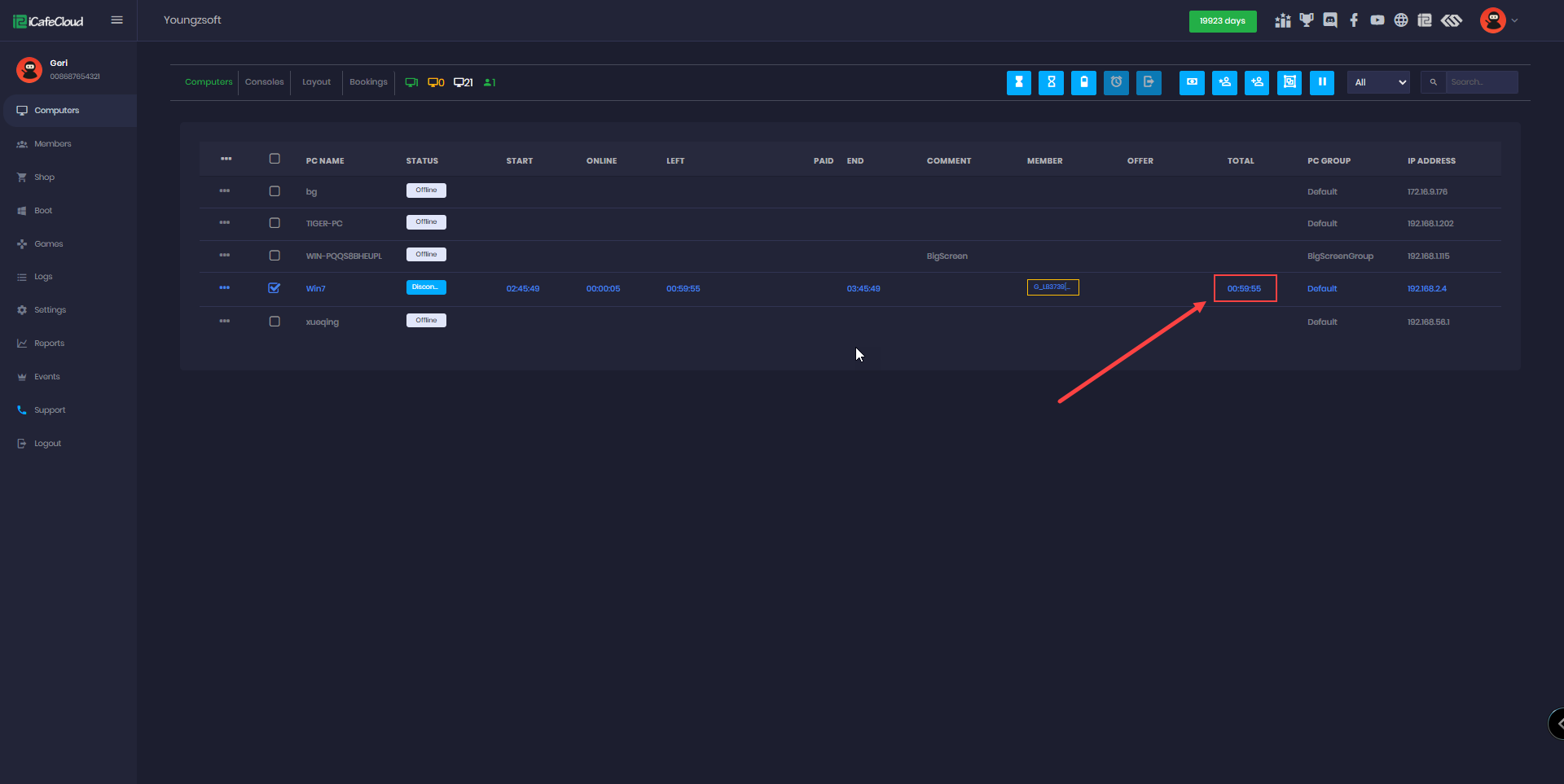Click the Search input field
Viewport: 1564px width, 784px height.
1480,82
